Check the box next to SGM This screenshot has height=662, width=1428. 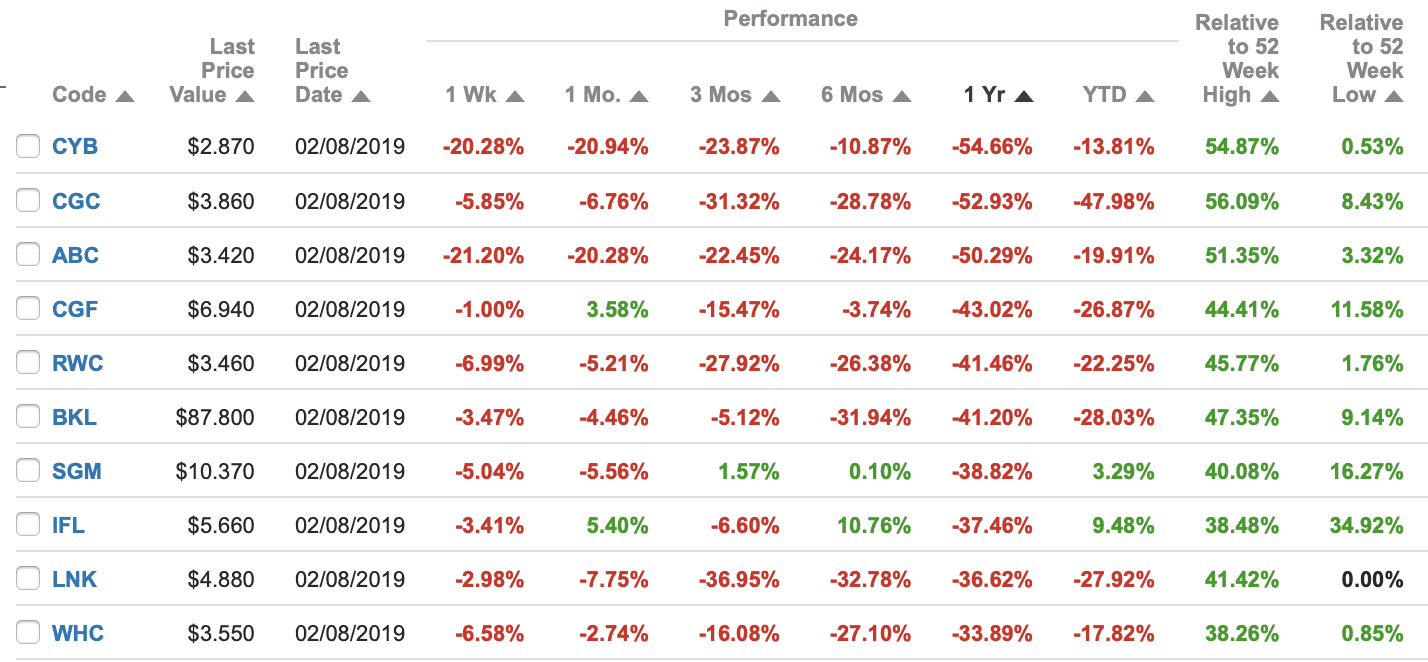[x=28, y=471]
